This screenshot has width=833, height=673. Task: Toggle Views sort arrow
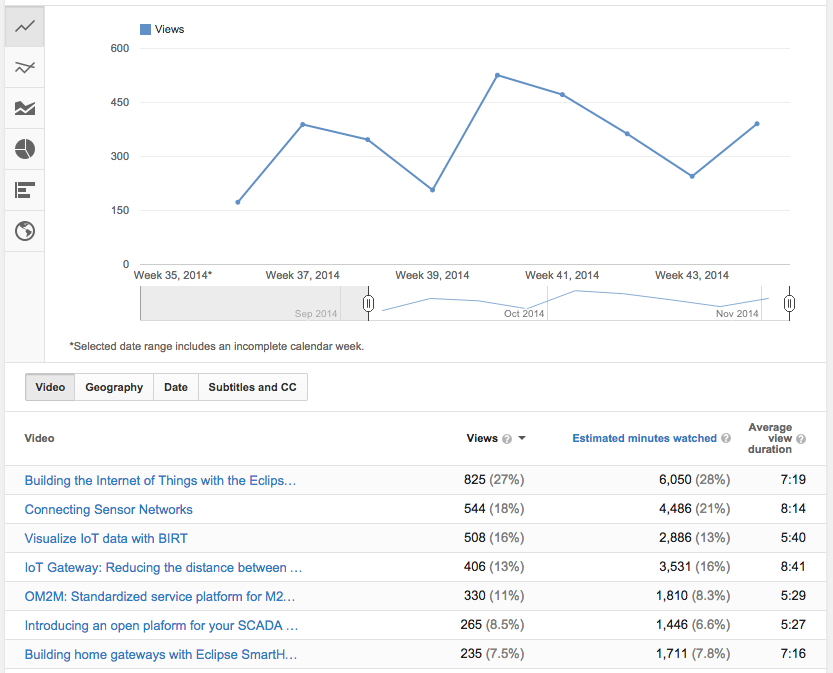point(522,438)
